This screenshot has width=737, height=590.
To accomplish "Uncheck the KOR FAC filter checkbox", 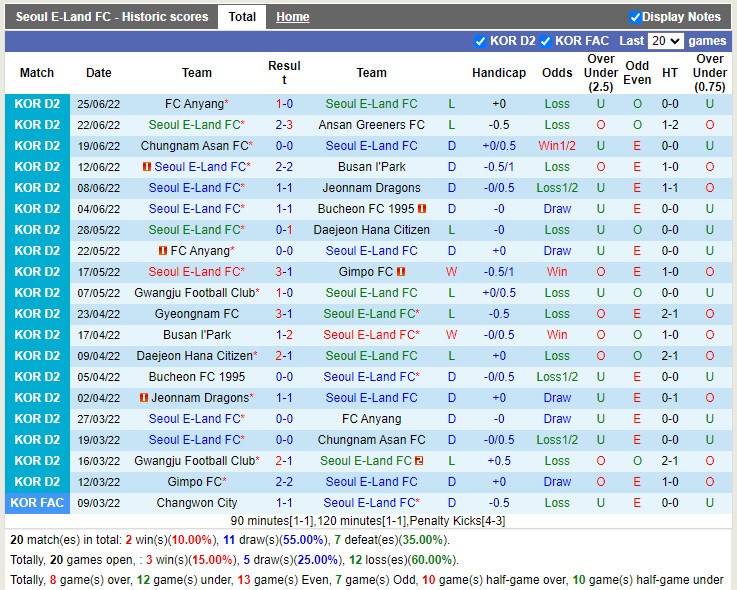I will click(x=545, y=41).
